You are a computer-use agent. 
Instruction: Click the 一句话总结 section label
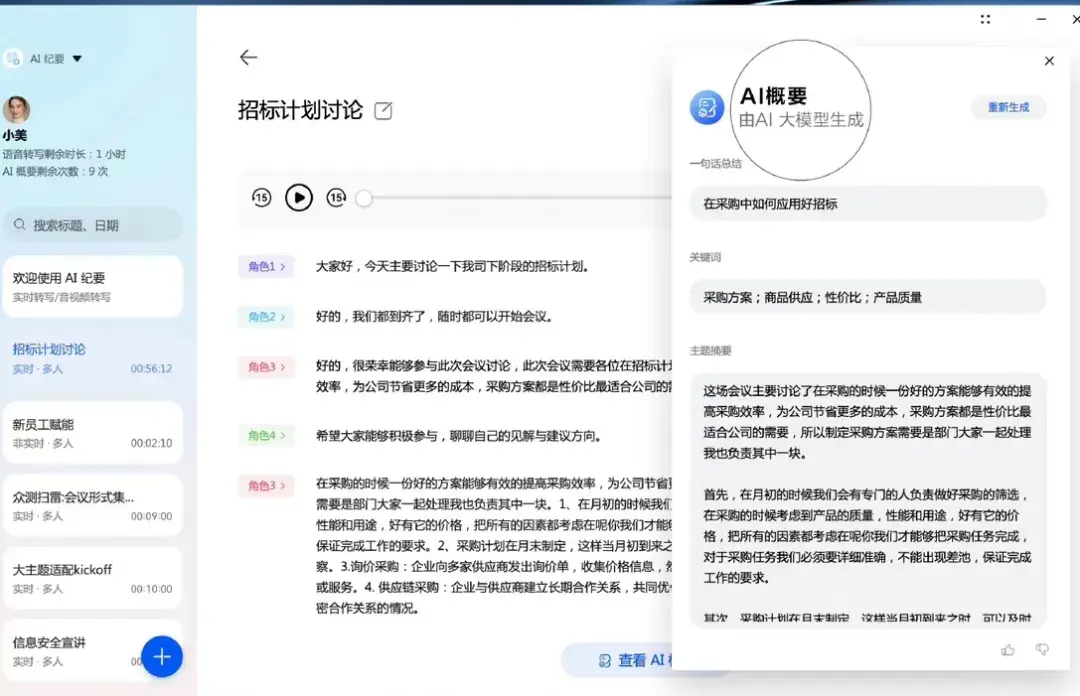pos(716,164)
